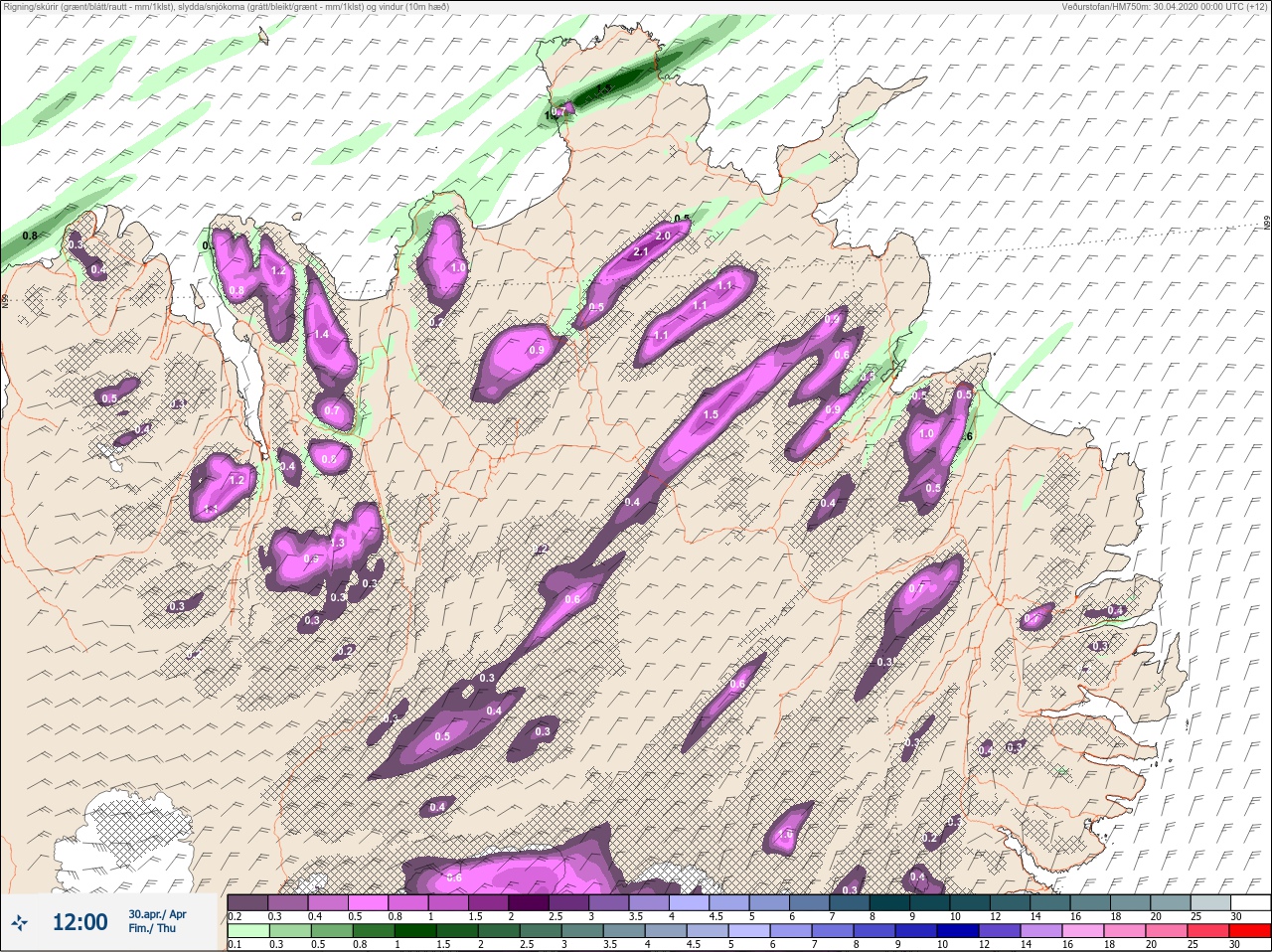Select the pale green 0.1 rain legend swatch
1272x952 pixels.
[x=247, y=930]
